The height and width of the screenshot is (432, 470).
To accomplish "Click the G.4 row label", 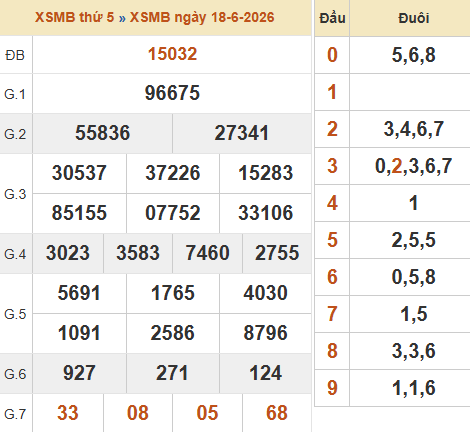I will click(15, 254).
